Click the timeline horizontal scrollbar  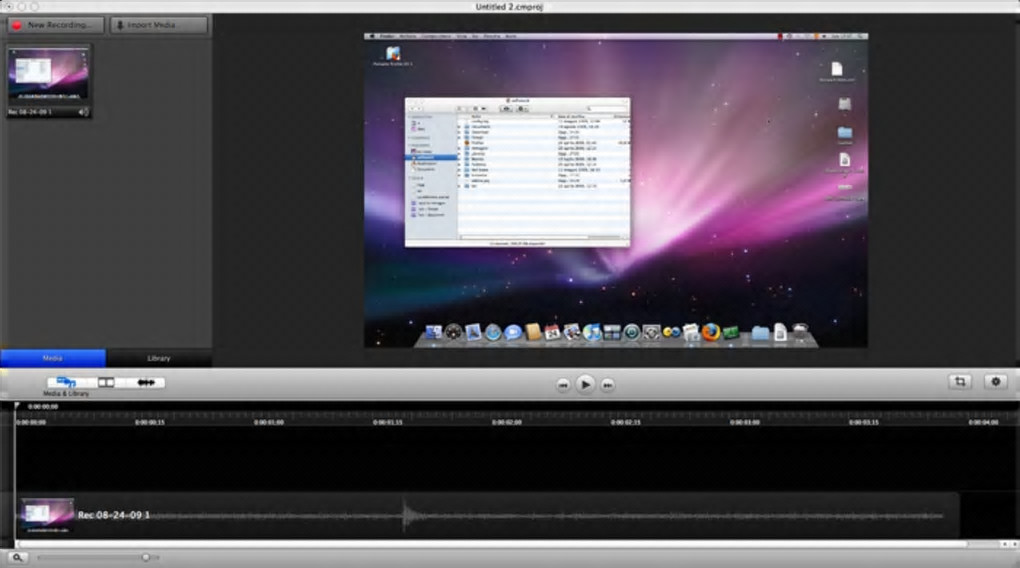490,544
